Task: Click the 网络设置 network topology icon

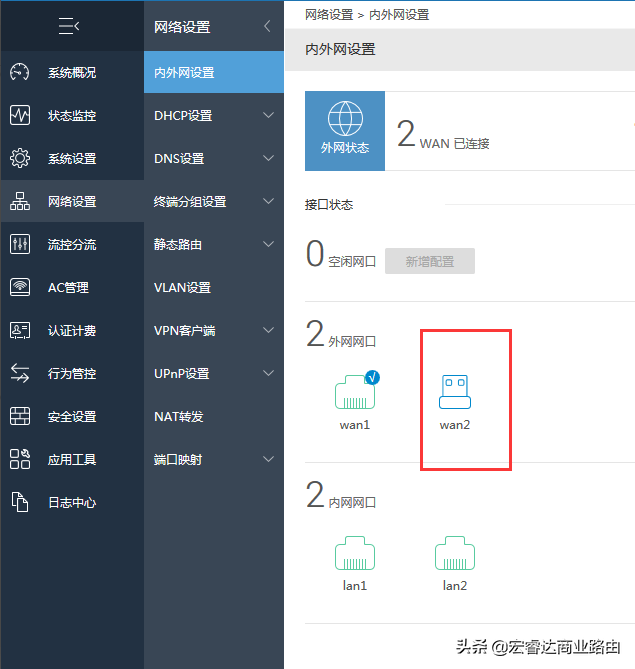Action: (x=20, y=201)
